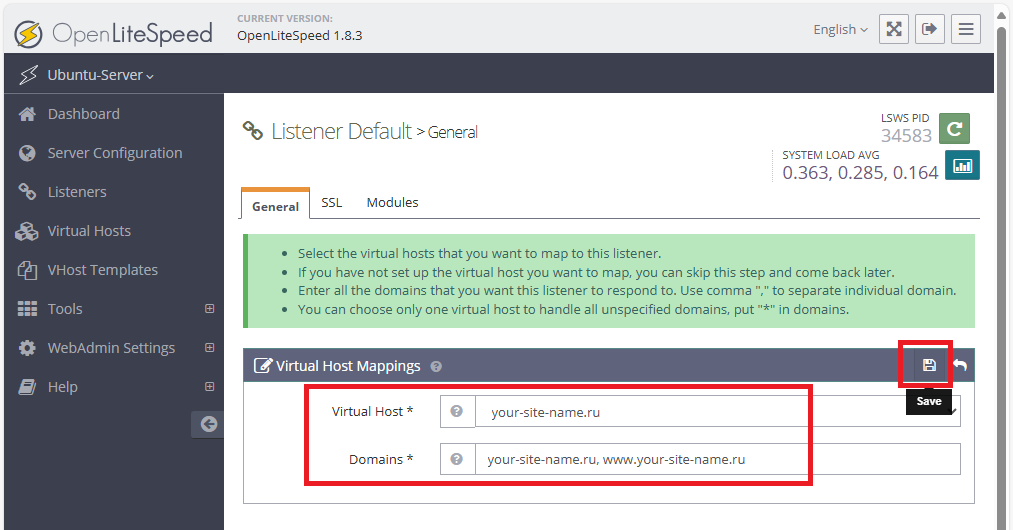Toggle full screen mode icon

click(893, 29)
